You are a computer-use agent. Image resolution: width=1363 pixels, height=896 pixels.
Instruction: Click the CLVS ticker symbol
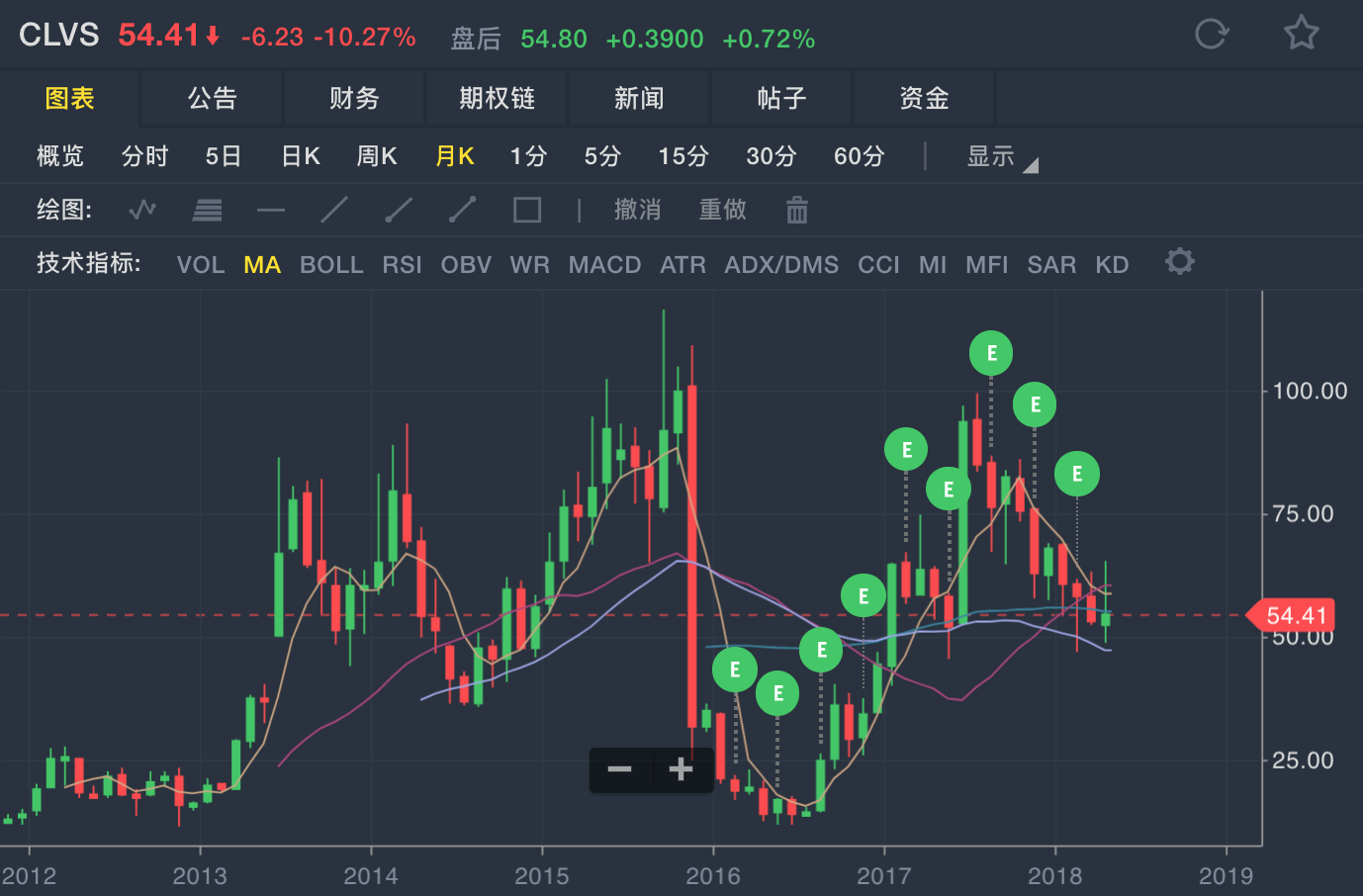[59, 35]
